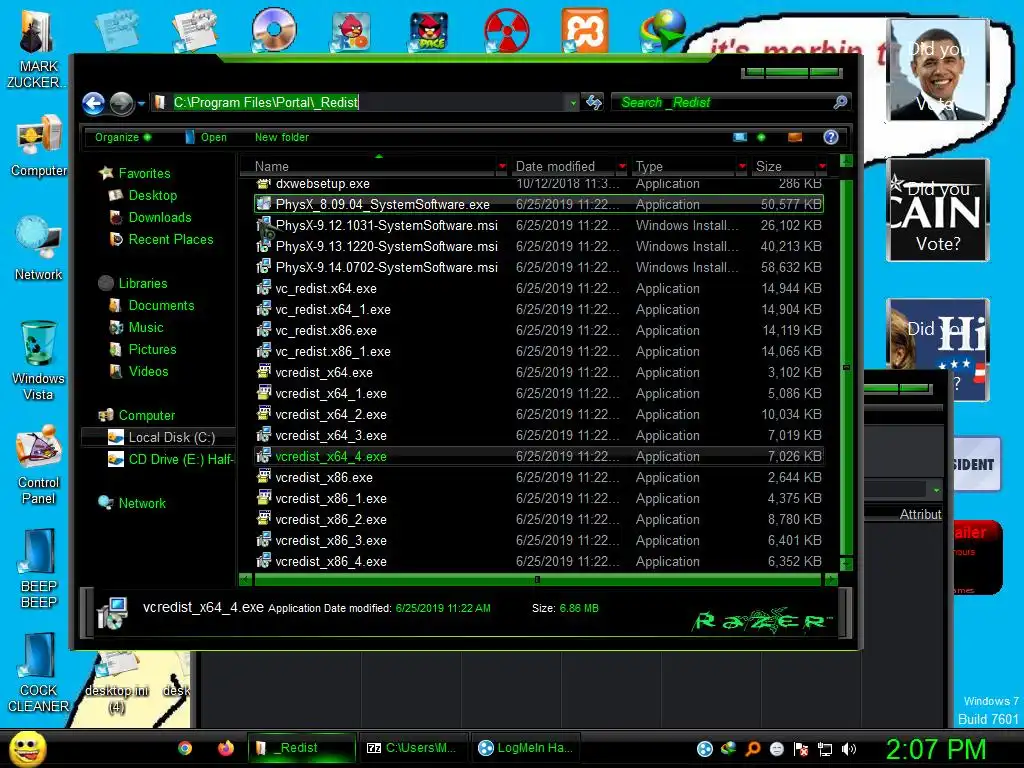Image resolution: width=1024 pixels, height=768 pixels.
Task: Select CD Drive (E:) in navigation pane
Action: click(170, 460)
